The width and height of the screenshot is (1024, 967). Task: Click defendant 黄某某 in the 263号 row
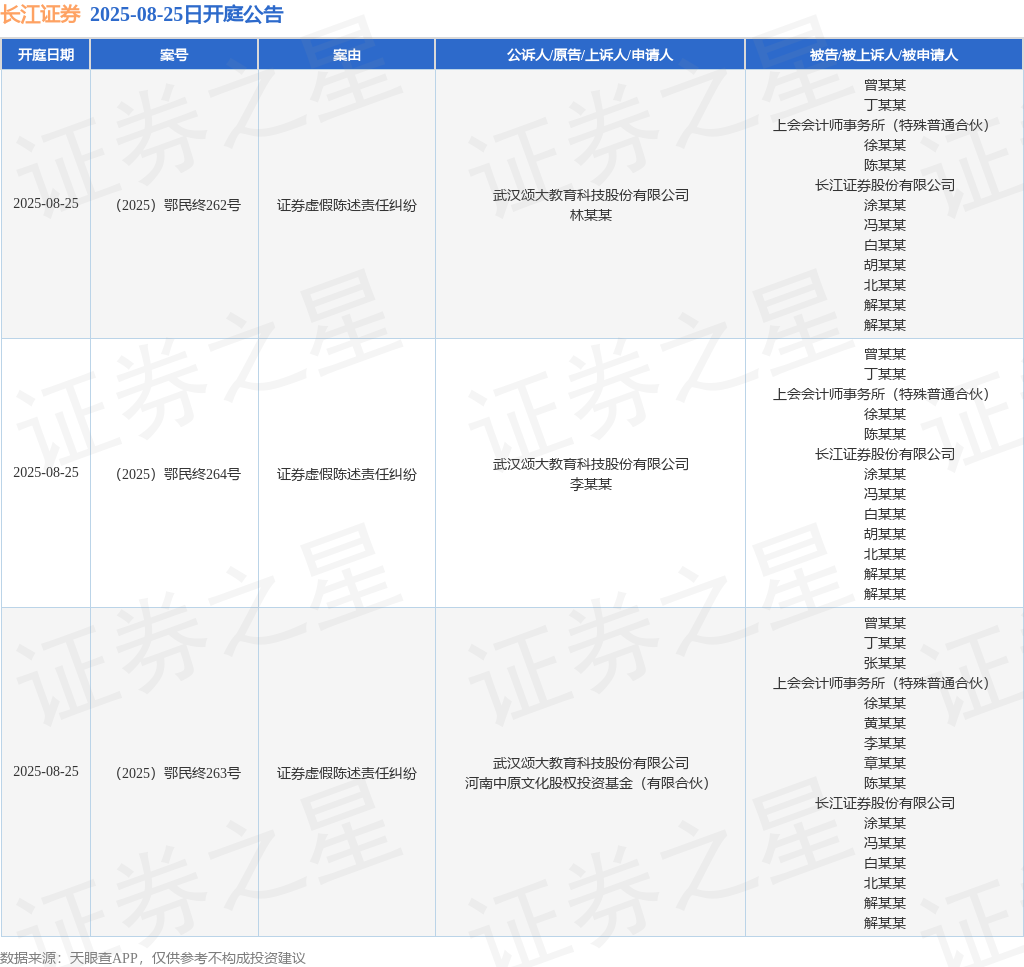[x=885, y=723]
